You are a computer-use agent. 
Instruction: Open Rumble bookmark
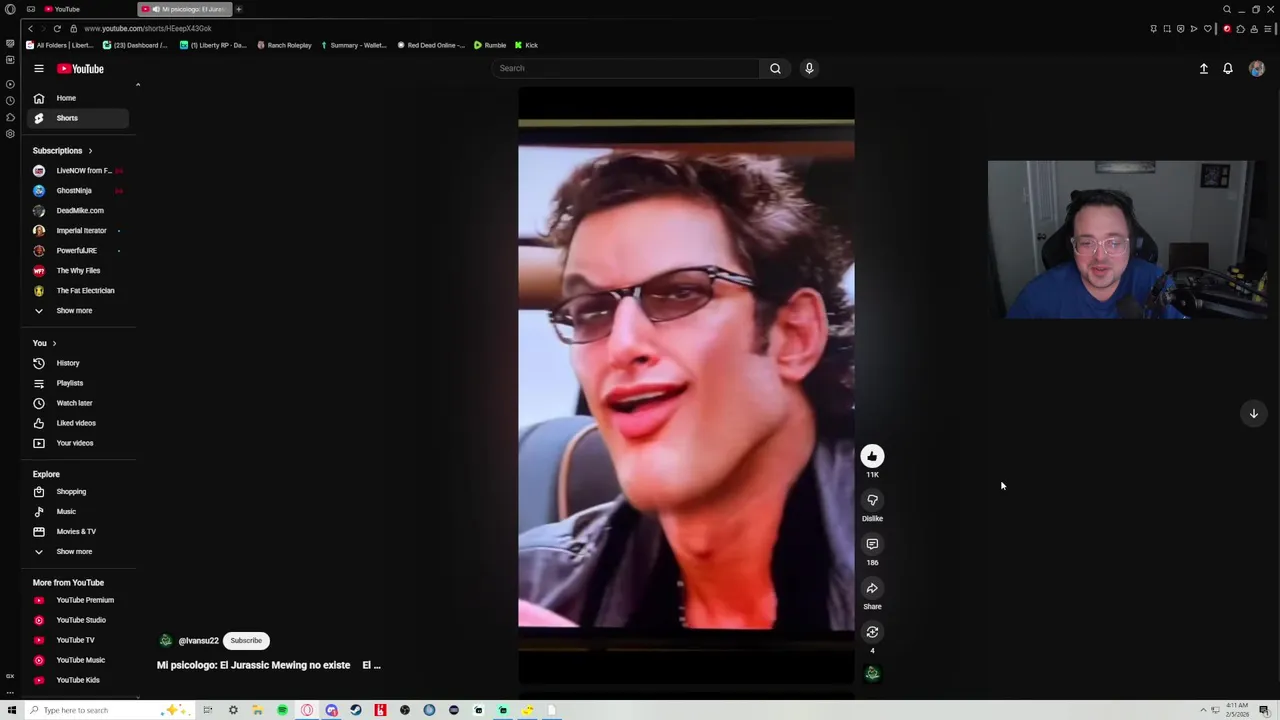[490, 45]
